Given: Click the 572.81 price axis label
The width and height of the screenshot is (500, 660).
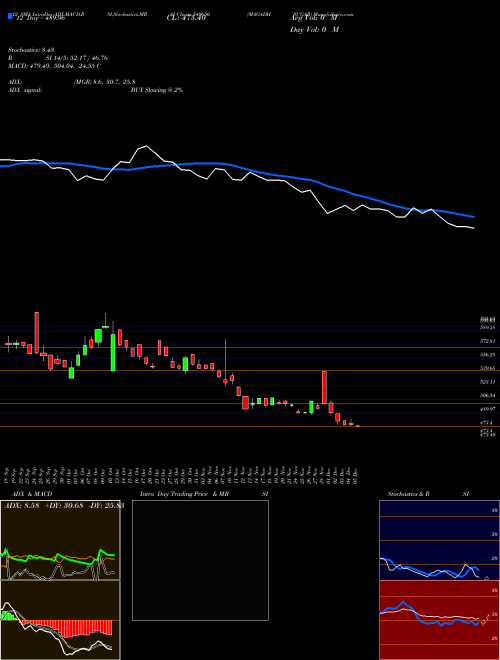Looking at the screenshot, I should coord(488,341).
